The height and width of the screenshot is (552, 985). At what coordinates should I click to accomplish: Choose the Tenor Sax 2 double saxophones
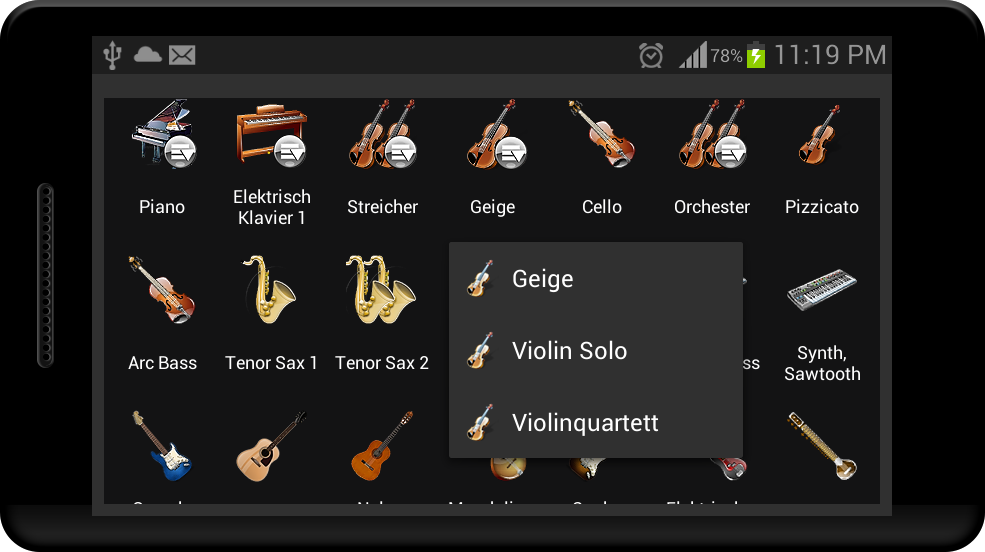(x=381, y=290)
